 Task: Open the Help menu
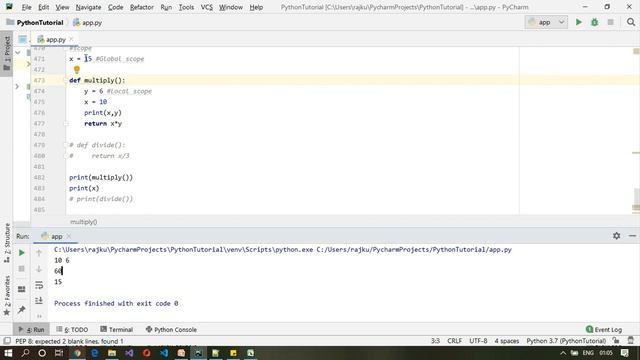(256, 7)
